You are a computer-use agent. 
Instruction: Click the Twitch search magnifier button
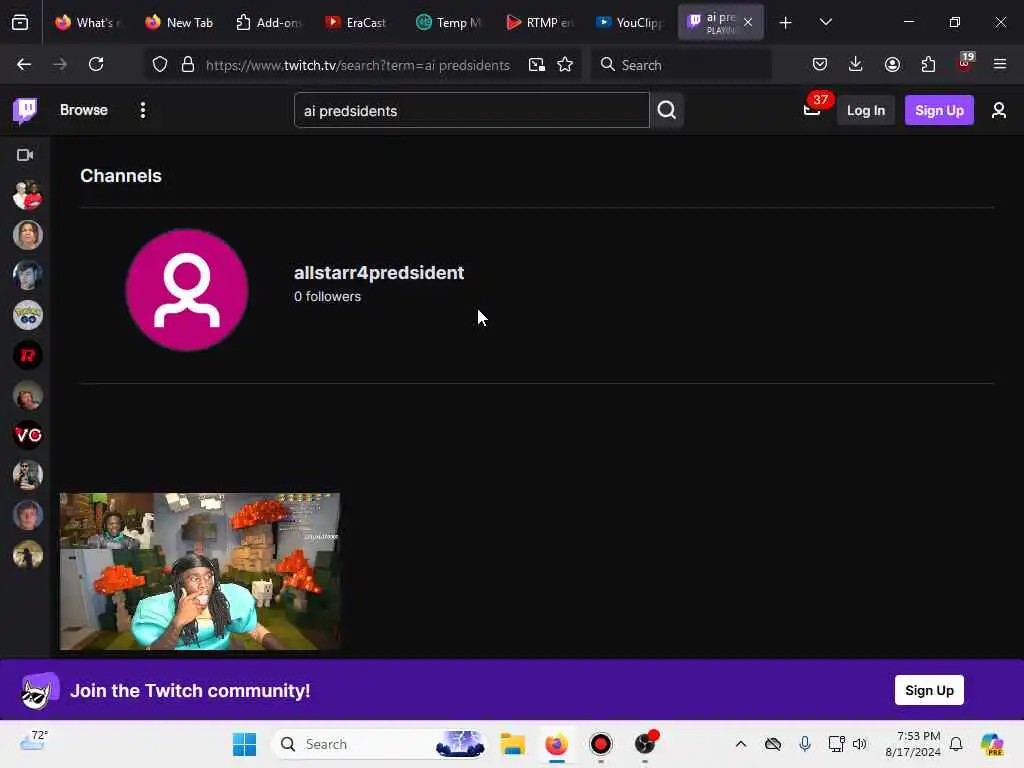tap(666, 110)
